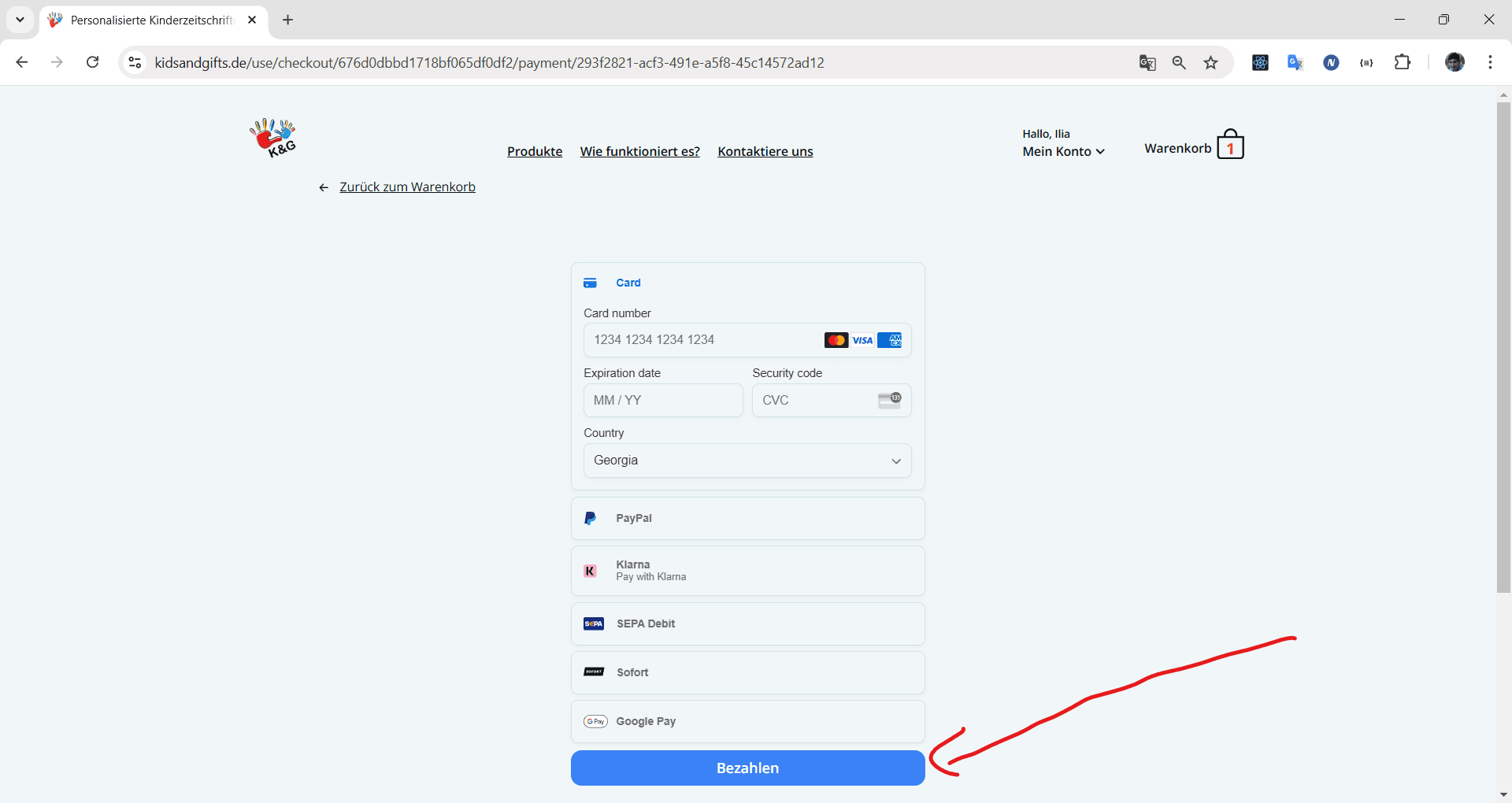Screen dimensions: 1512x803
Task: Reload the checkout page
Action: pos(93,63)
